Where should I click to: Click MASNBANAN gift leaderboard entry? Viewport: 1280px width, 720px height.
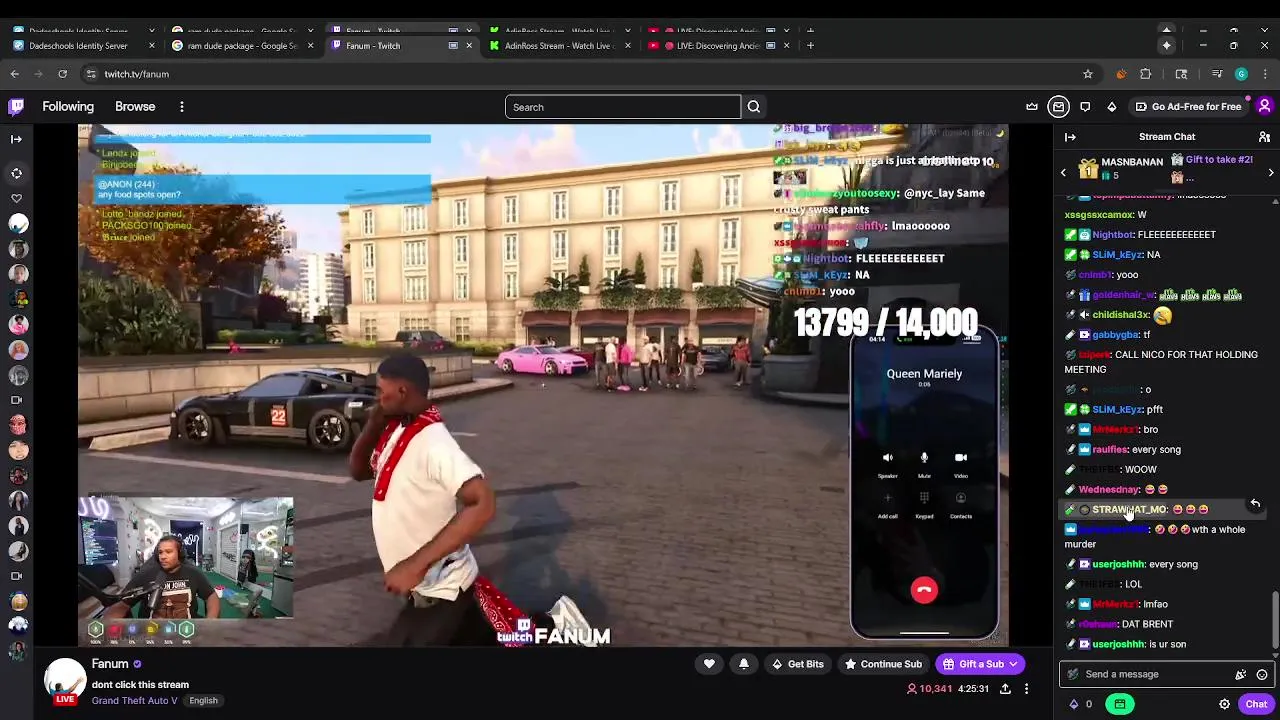pyautogui.click(x=1120, y=168)
